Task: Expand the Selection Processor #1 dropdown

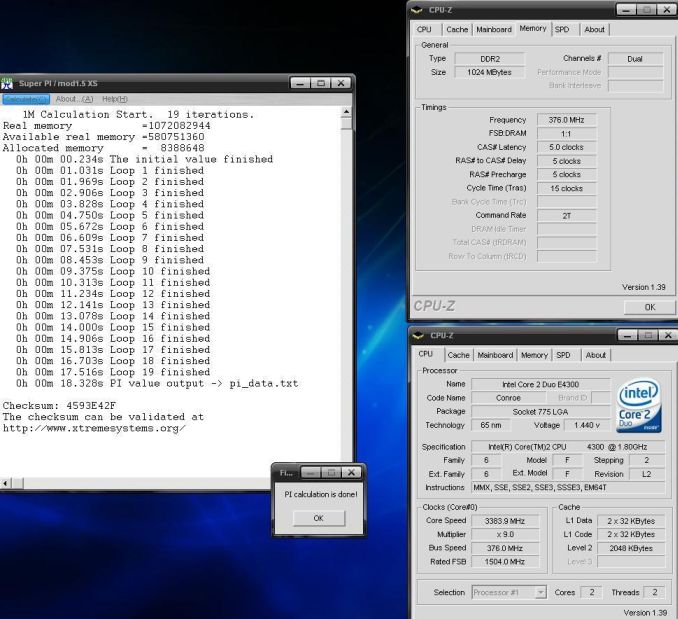Action: point(541,592)
